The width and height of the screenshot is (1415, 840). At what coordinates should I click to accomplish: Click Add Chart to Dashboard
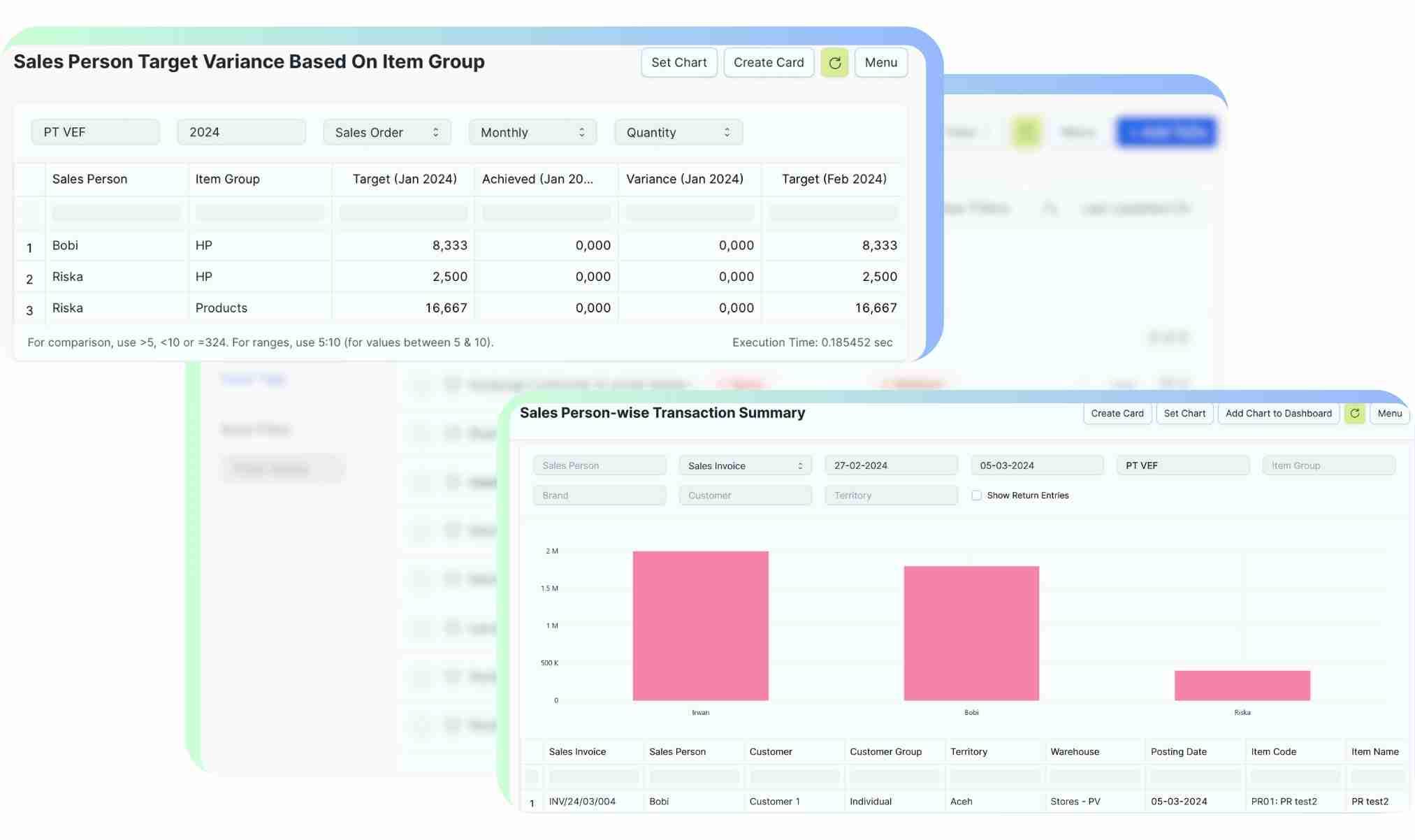pos(1278,414)
